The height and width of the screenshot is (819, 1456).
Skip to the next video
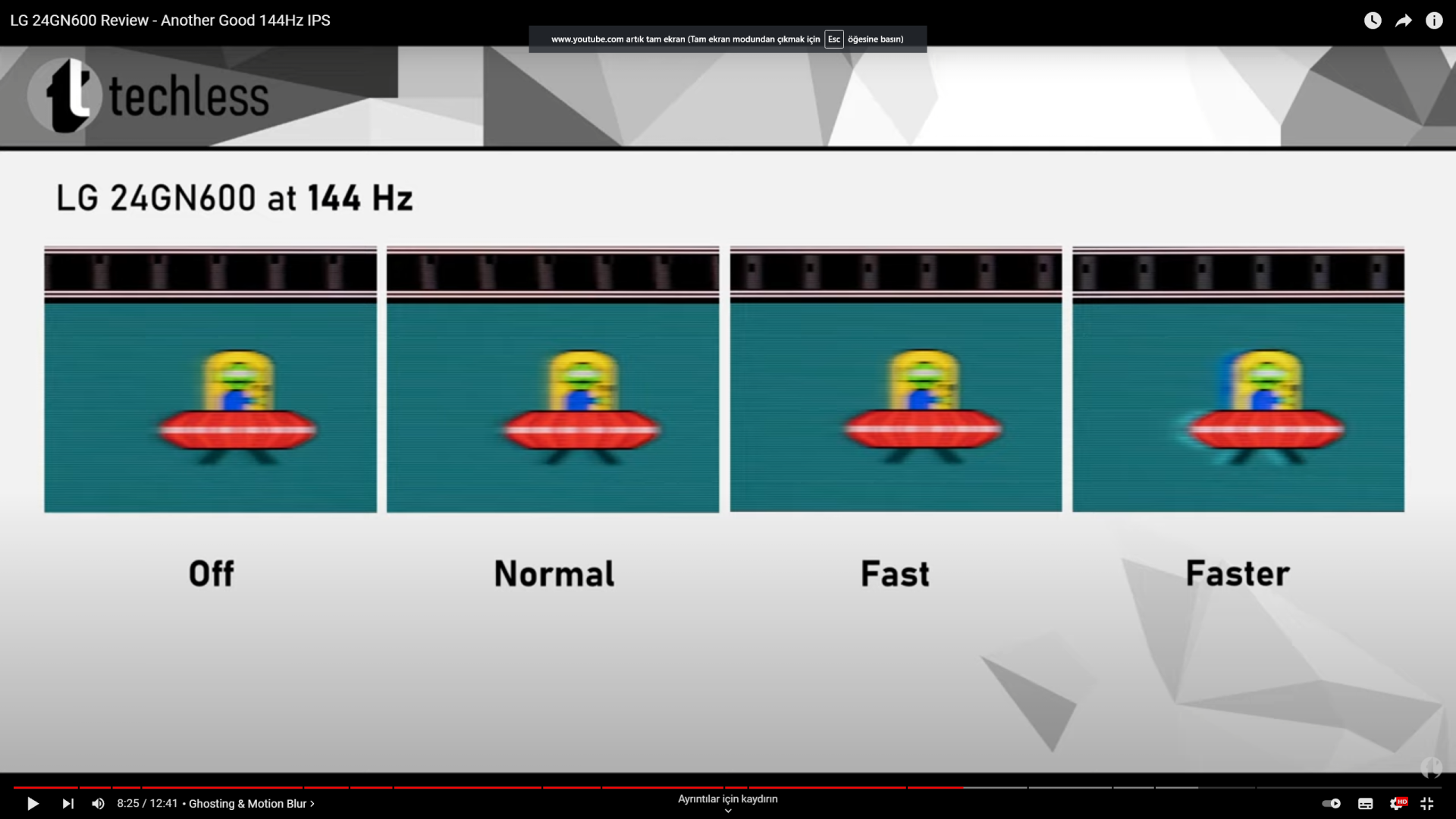point(67,804)
